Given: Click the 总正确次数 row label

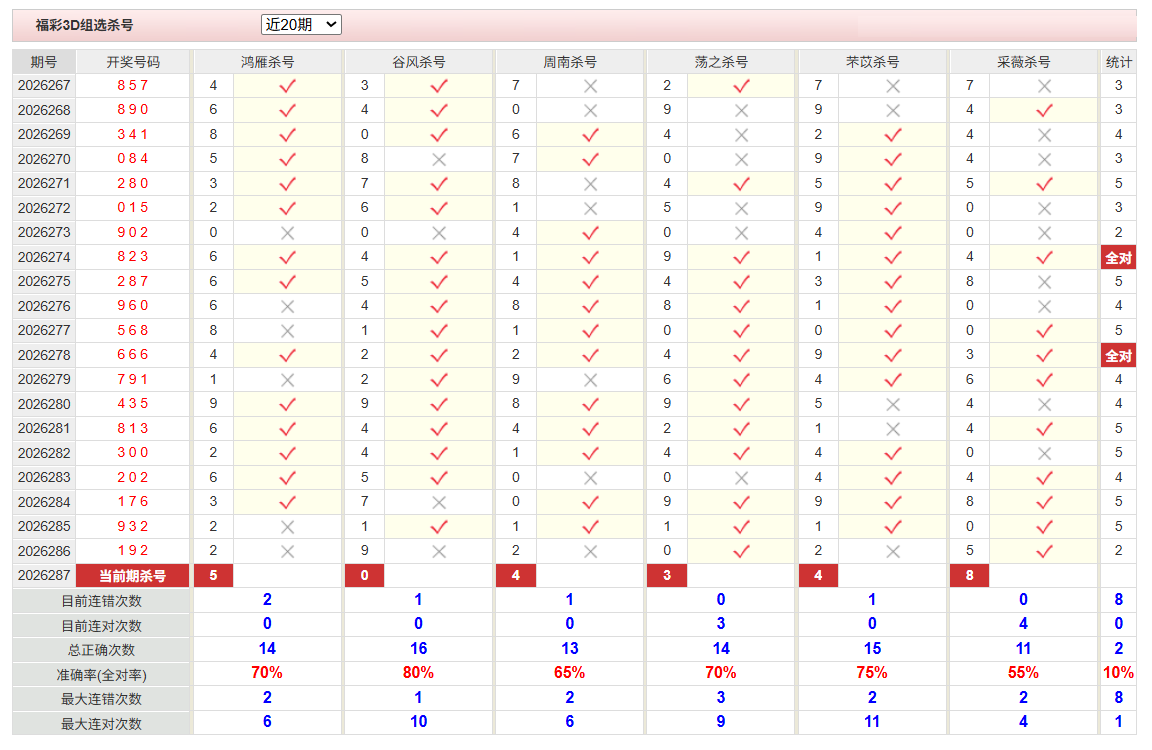Looking at the screenshot, I should (x=101, y=650).
